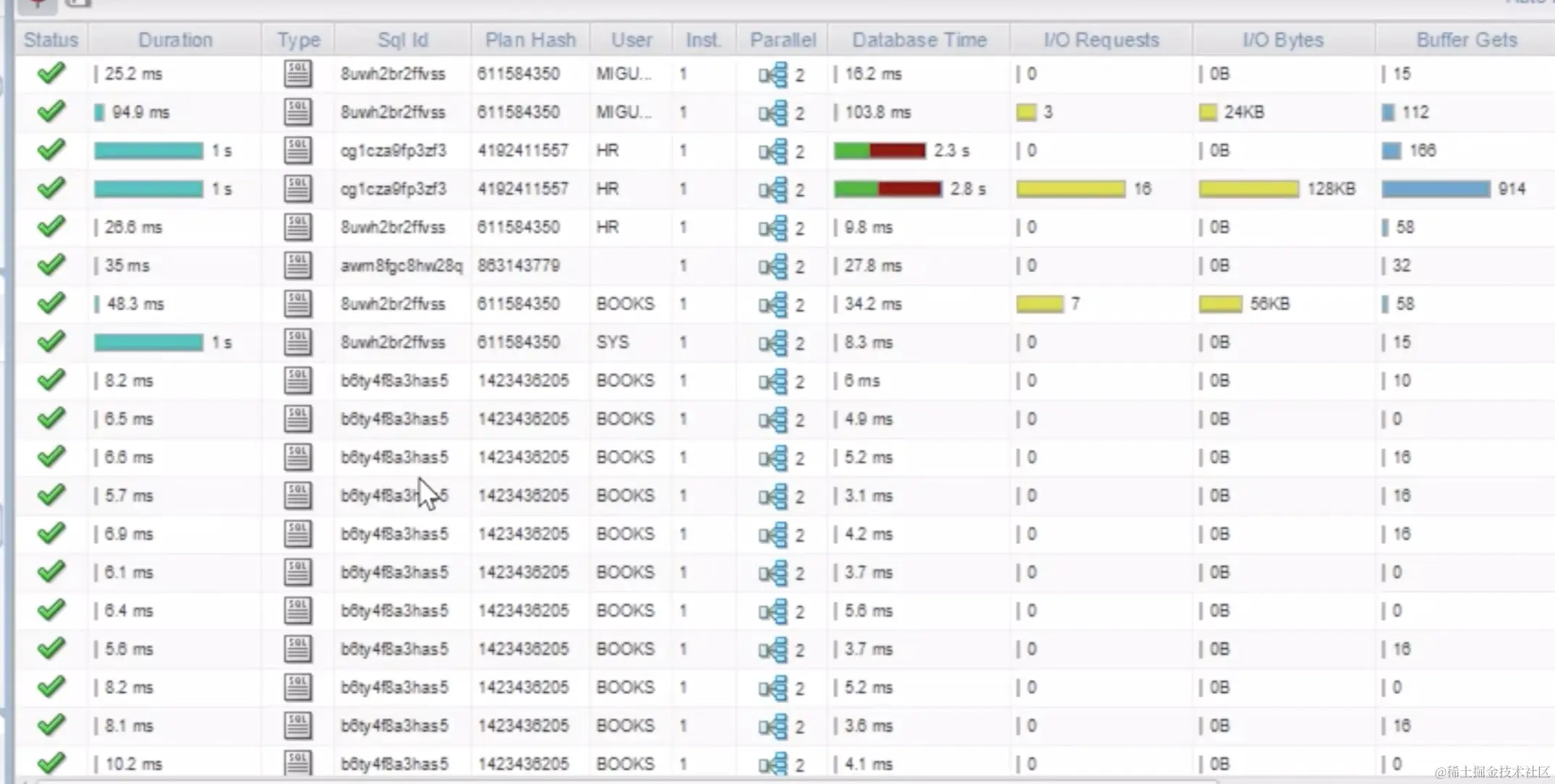Click the Buffer Gets column header
The image size is (1555, 784).
1466,40
